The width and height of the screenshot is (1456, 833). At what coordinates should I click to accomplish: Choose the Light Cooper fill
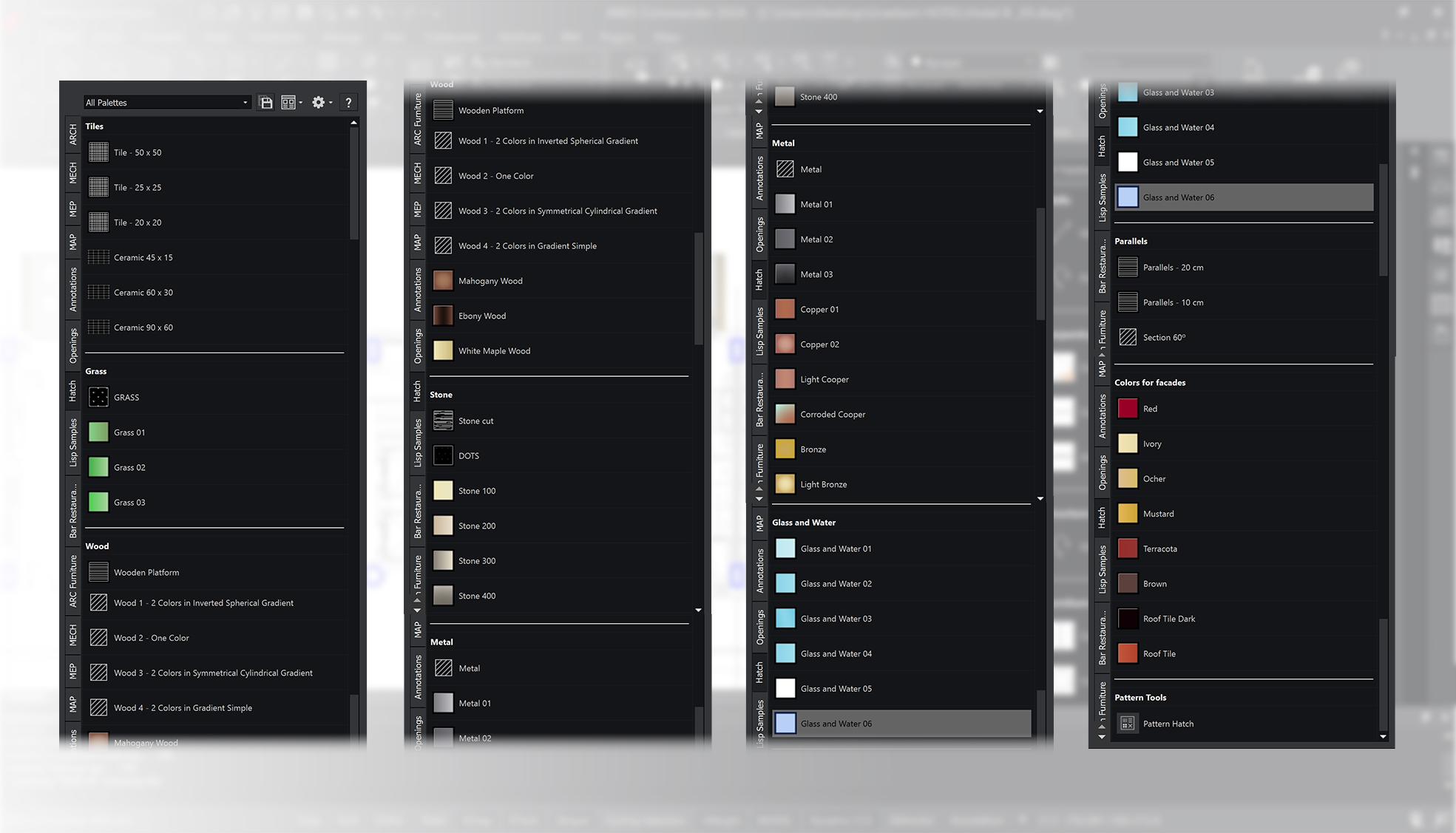902,379
